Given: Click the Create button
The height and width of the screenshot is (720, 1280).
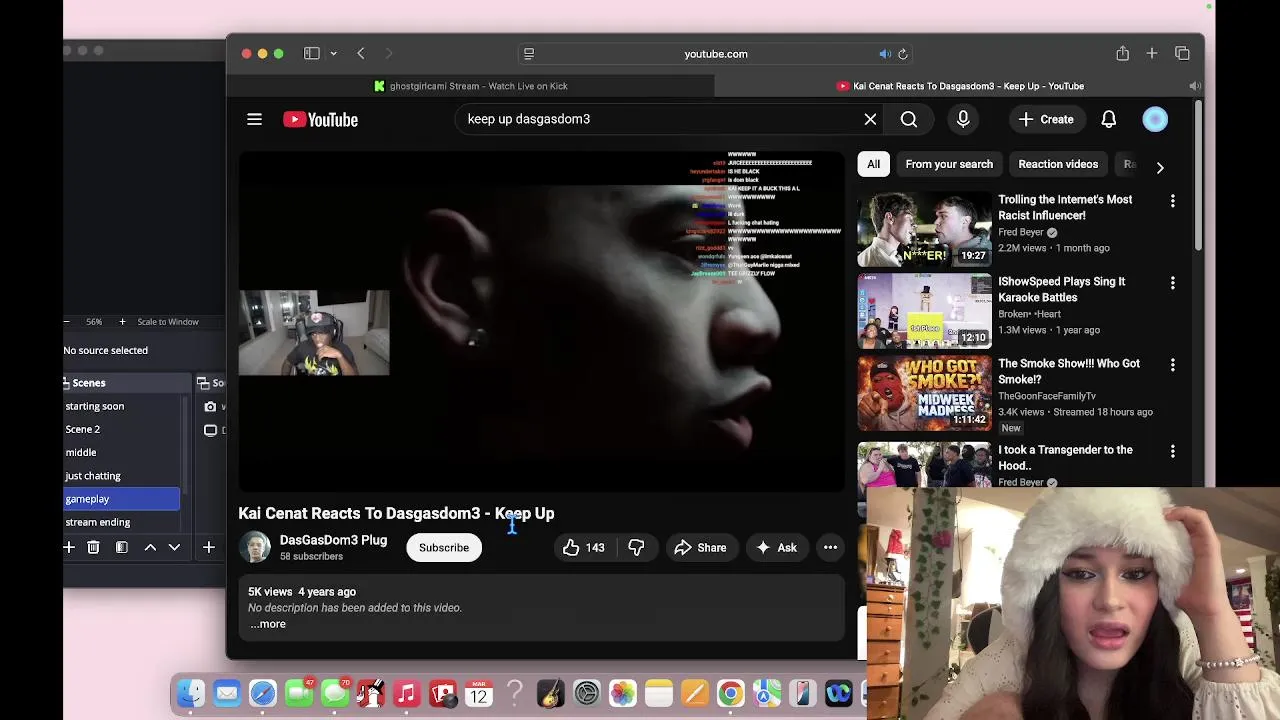Looking at the screenshot, I should (1046, 119).
